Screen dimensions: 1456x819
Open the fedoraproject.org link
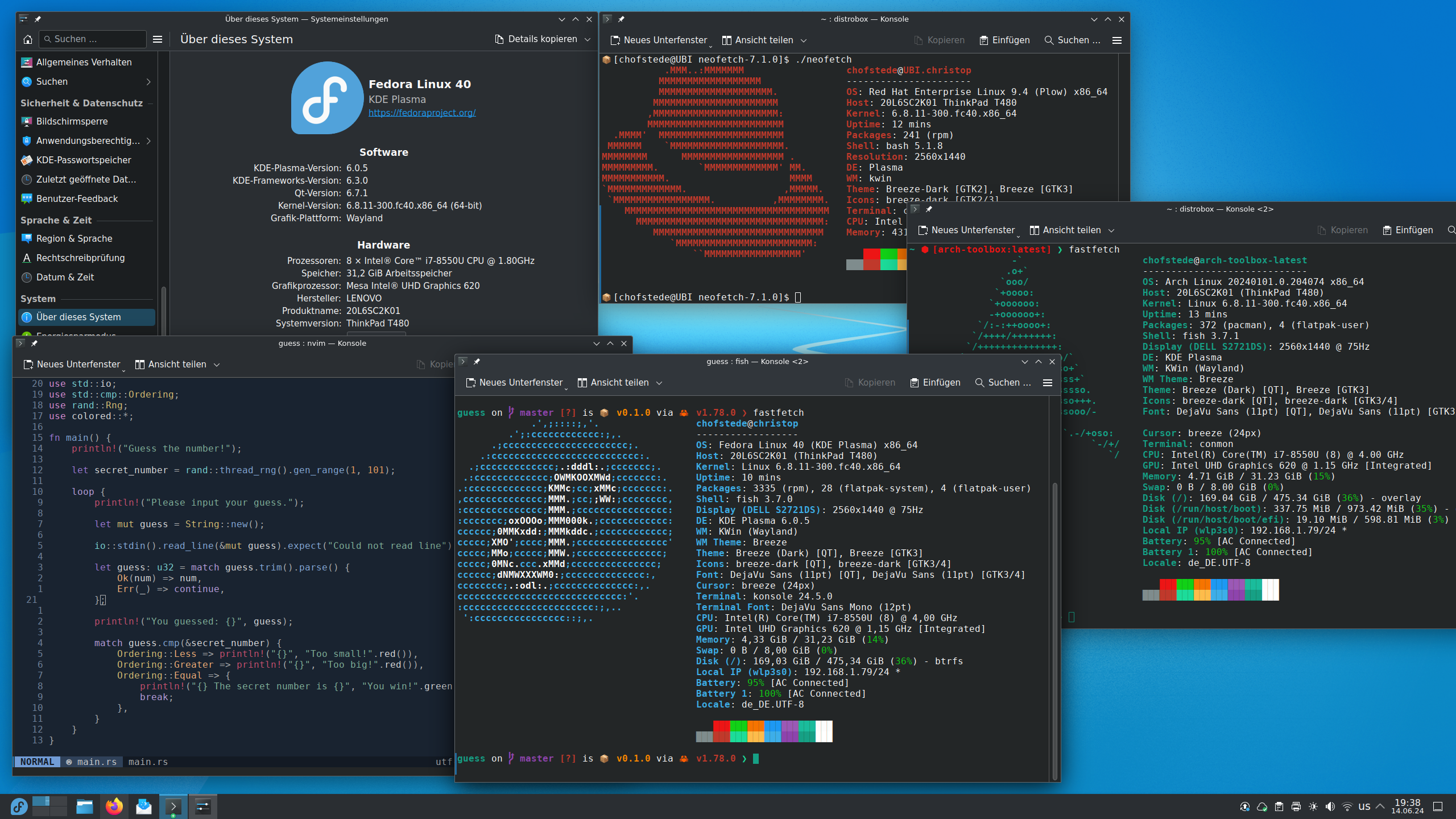coord(422,113)
